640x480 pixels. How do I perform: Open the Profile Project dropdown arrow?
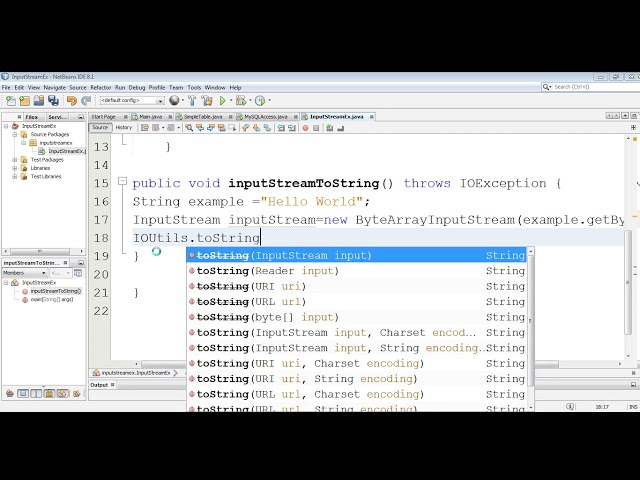tap(269, 100)
